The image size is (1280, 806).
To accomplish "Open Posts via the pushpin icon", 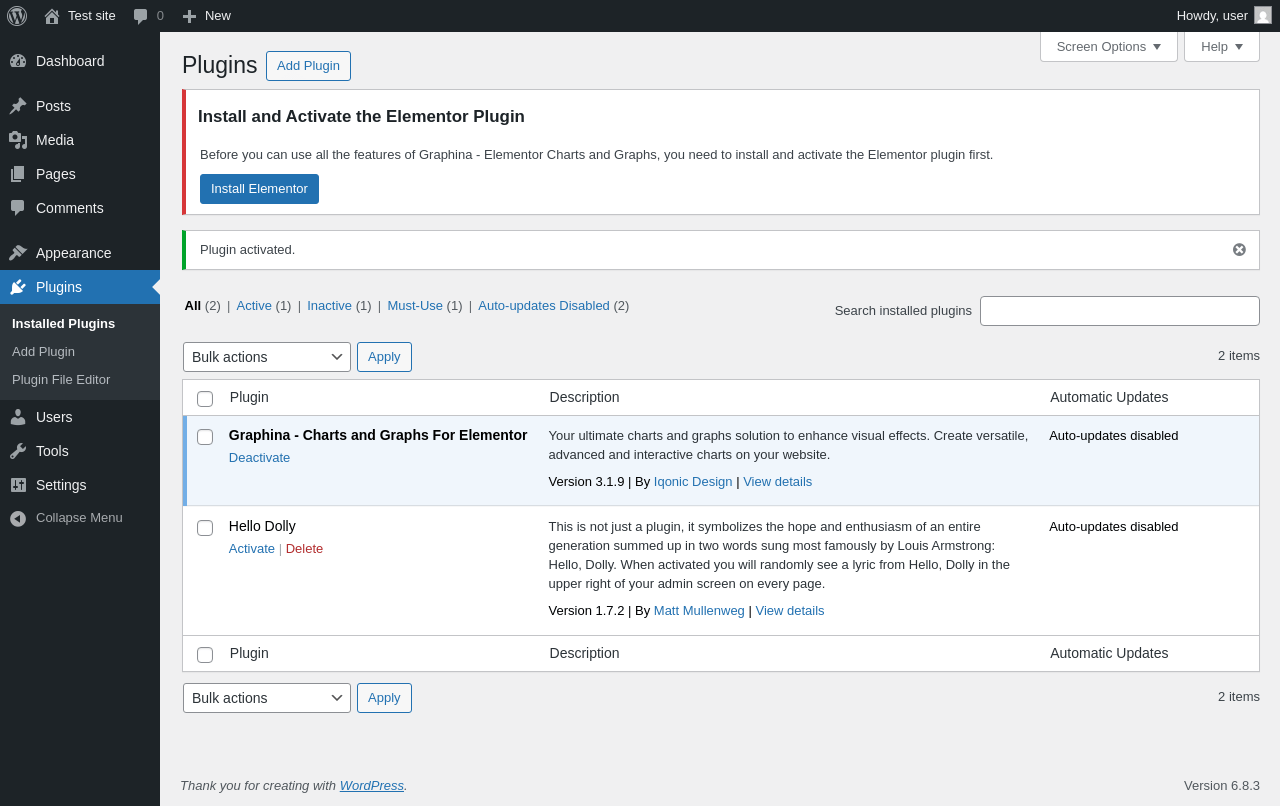I will click(18, 106).
